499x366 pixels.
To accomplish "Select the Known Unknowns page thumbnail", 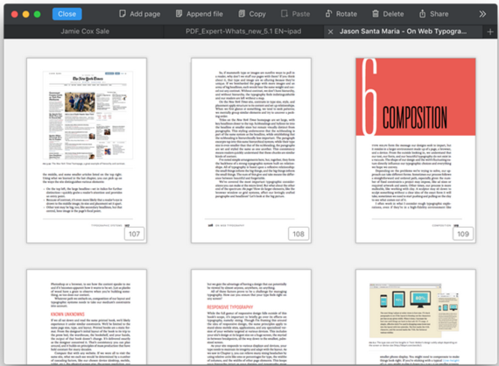I will (x=87, y=317).
